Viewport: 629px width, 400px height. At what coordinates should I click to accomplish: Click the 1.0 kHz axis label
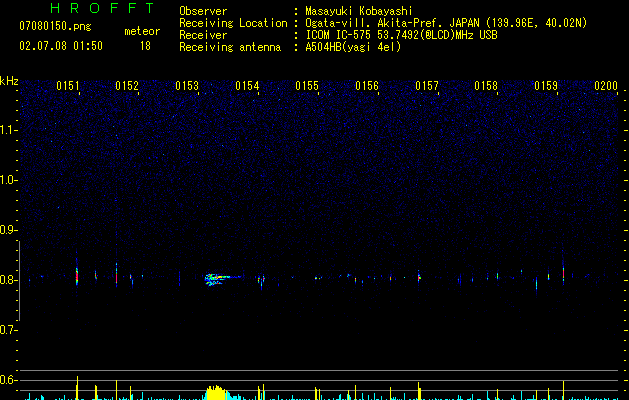coord(8,180)
